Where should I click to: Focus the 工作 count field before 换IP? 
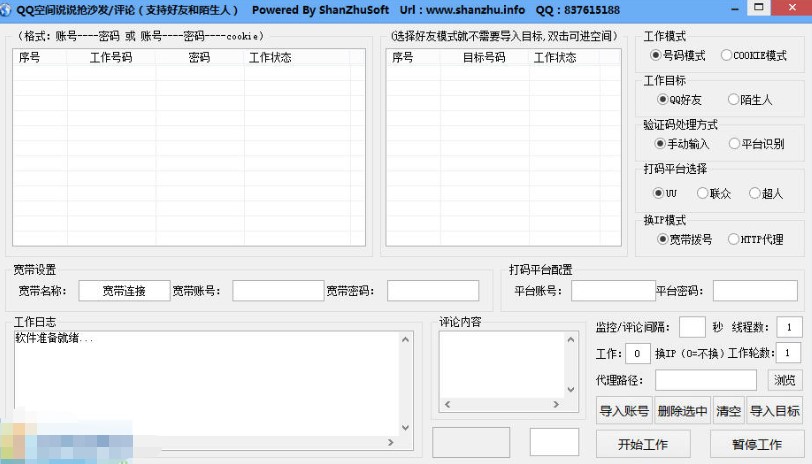coord(637,354)
